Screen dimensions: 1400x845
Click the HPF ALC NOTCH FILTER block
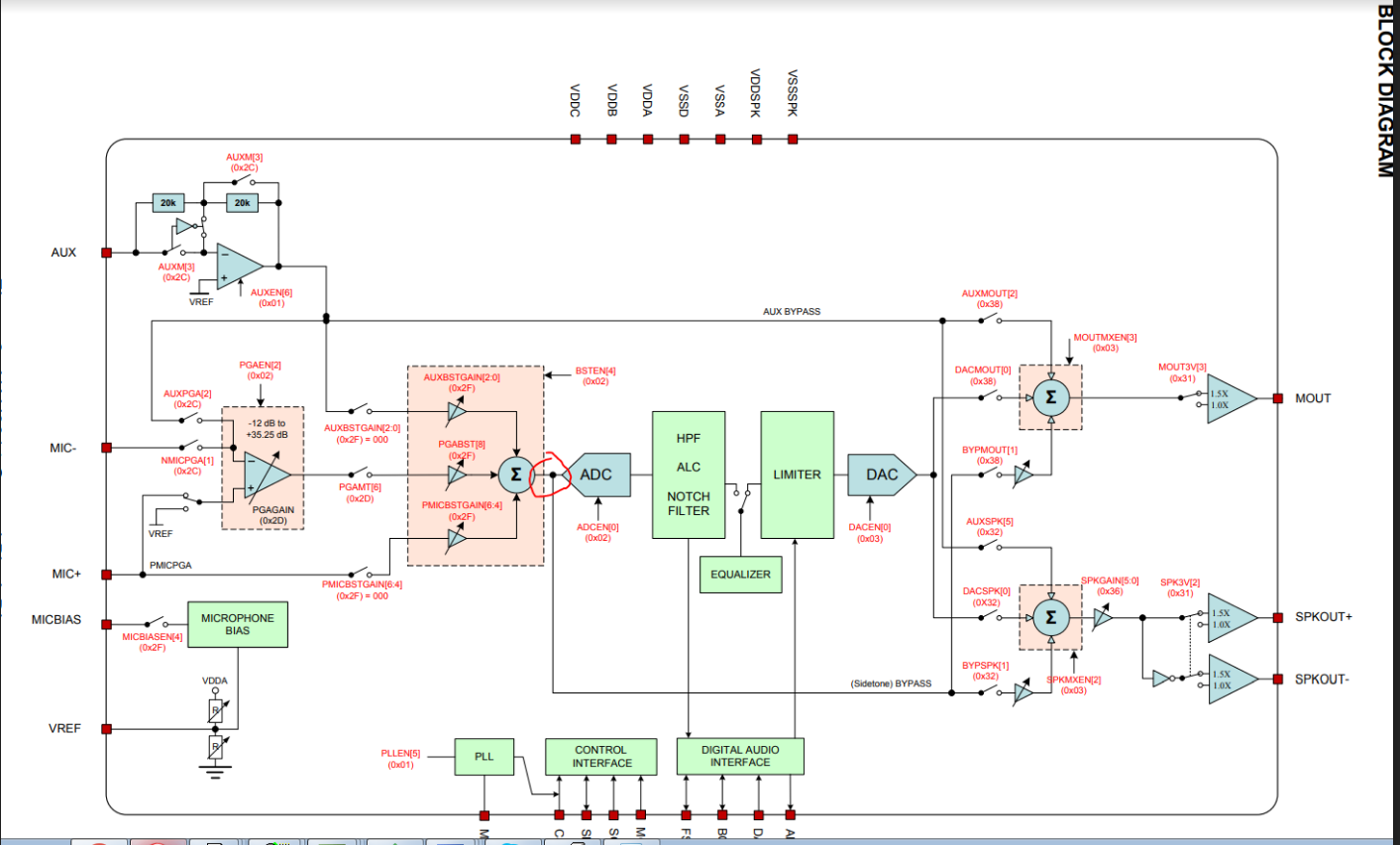(x=689, y=475)
